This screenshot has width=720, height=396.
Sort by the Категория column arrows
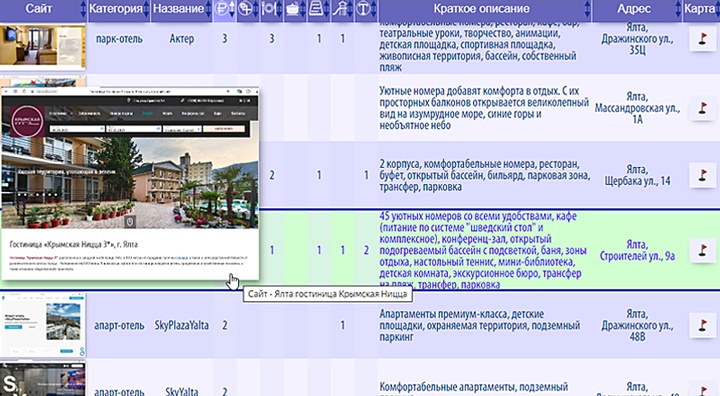[x=146, y=9]
